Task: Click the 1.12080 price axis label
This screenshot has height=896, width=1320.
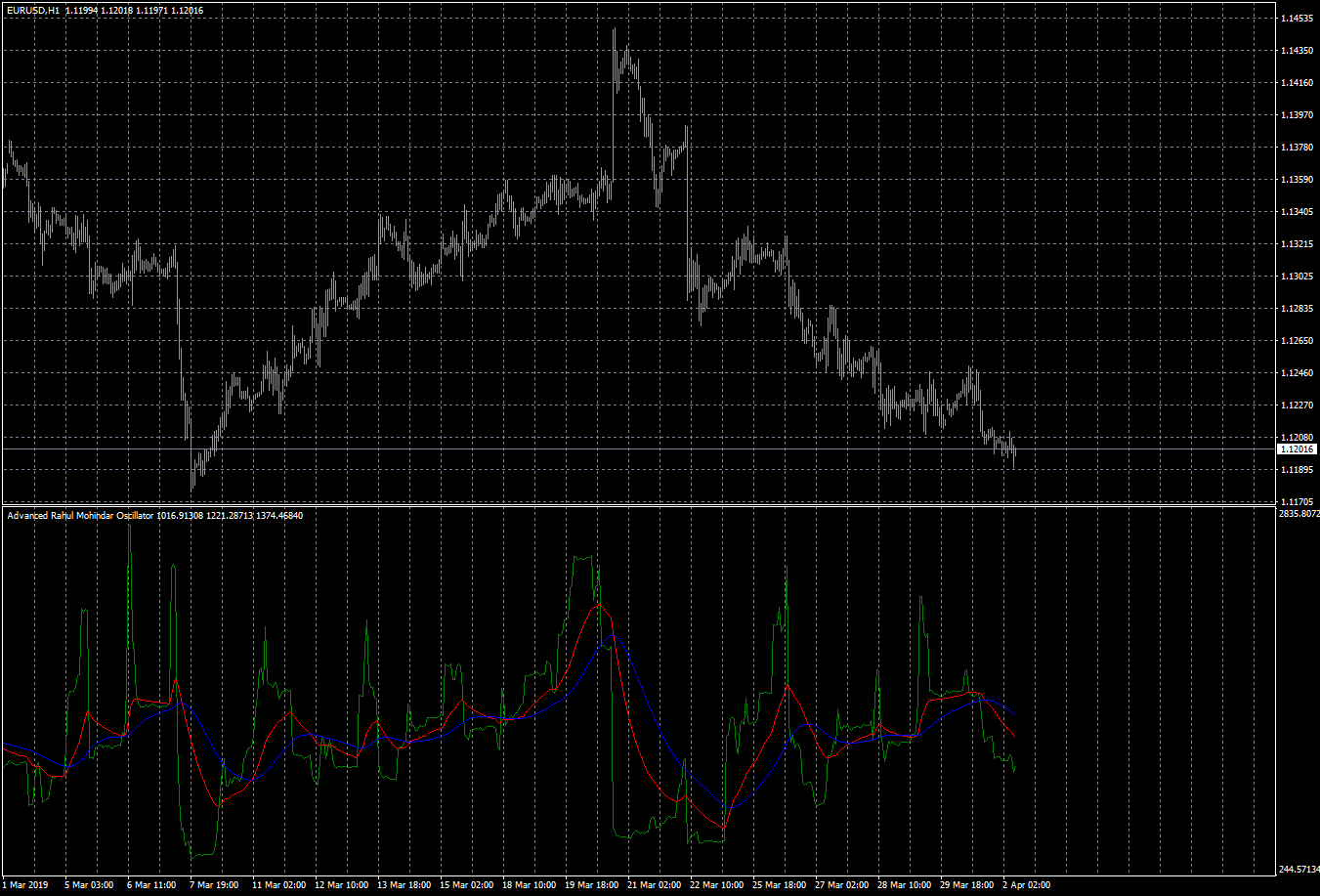Action: click(x=1297, y=438)
